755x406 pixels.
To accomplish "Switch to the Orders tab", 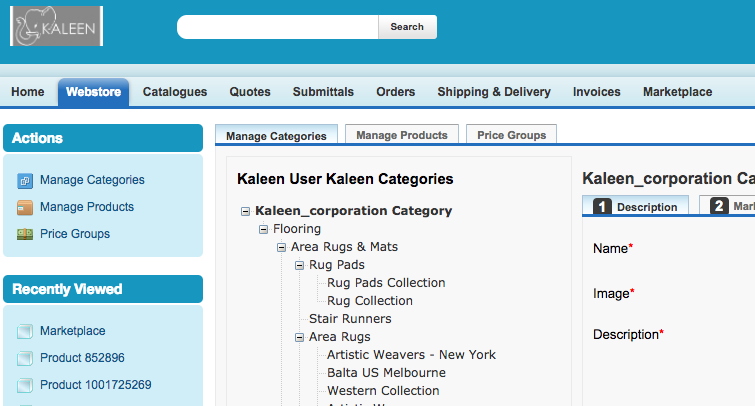I will point(396,92).
